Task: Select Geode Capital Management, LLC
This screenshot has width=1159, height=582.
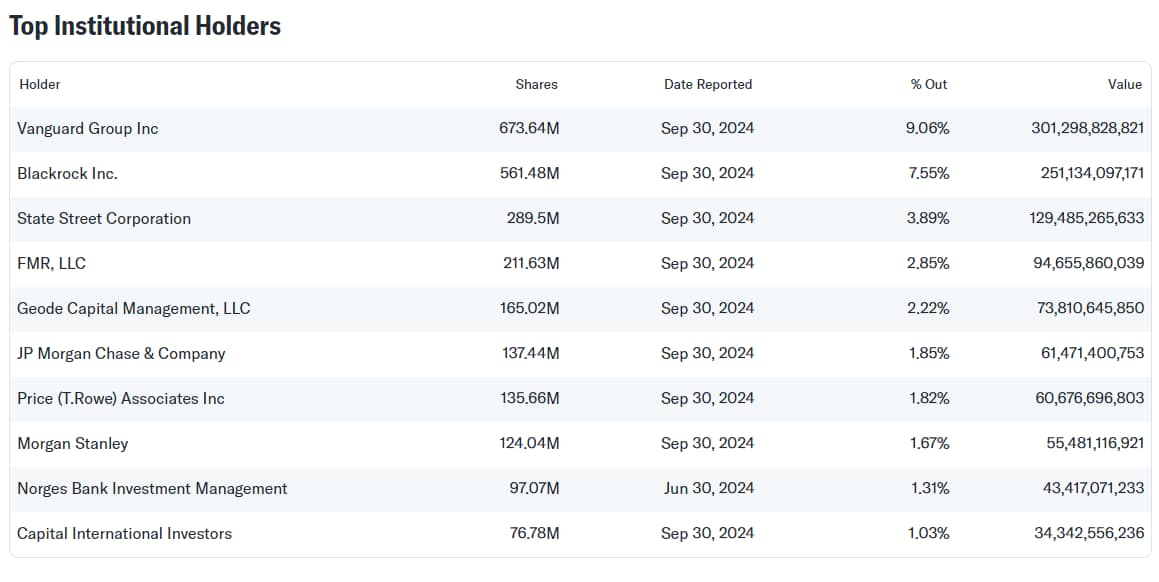Action: click(133, 308)
